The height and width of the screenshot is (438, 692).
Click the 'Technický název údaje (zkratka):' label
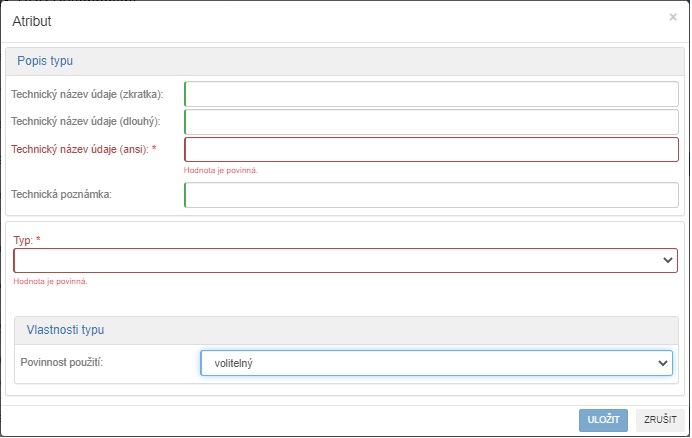(87, 94)
